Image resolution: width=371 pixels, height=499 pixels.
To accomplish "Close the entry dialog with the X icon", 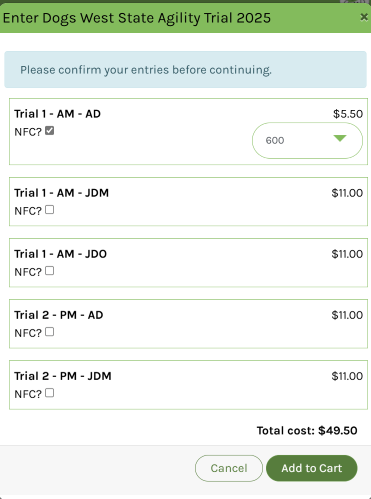I will tap(364, 17).
